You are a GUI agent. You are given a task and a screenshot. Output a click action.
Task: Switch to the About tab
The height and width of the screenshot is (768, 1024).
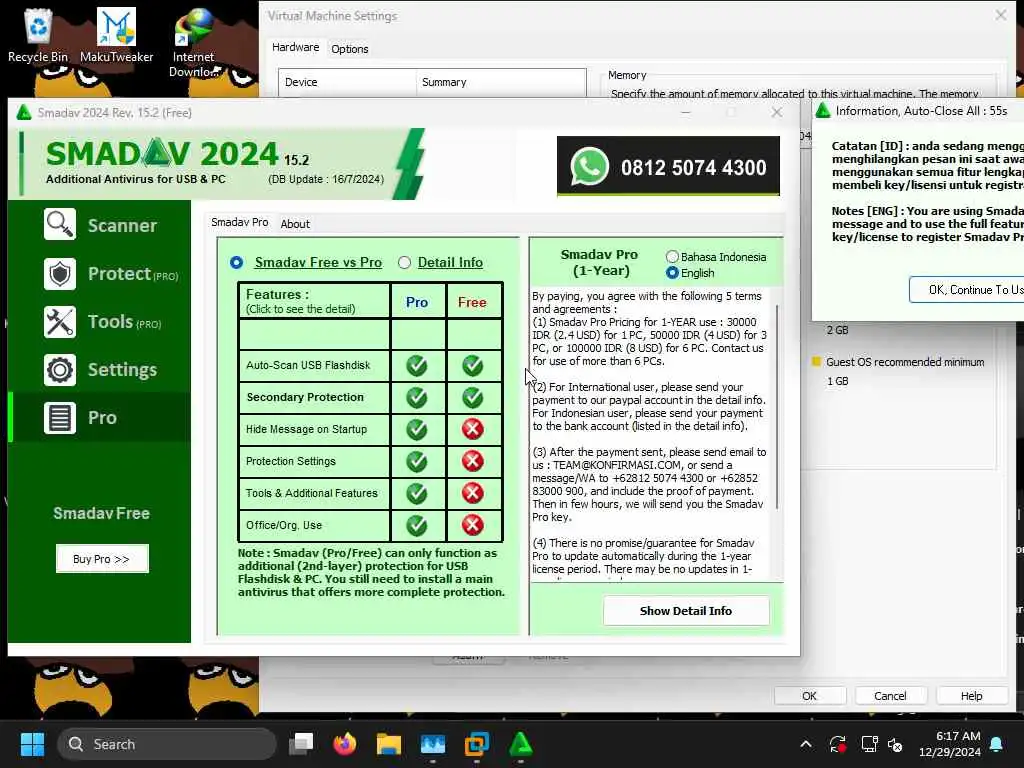click(x=295, y=224)
